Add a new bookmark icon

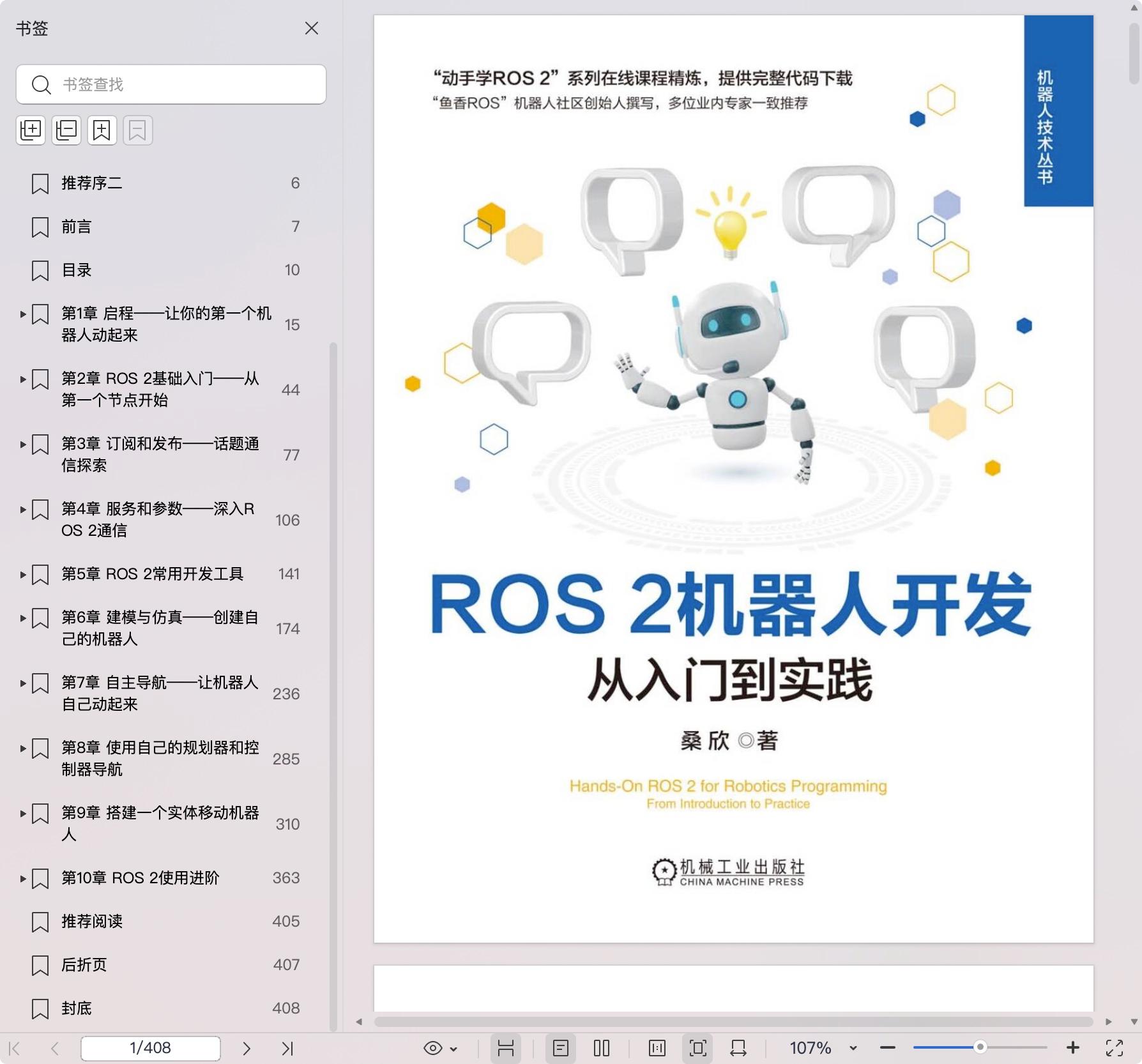[x=102, y=130]
